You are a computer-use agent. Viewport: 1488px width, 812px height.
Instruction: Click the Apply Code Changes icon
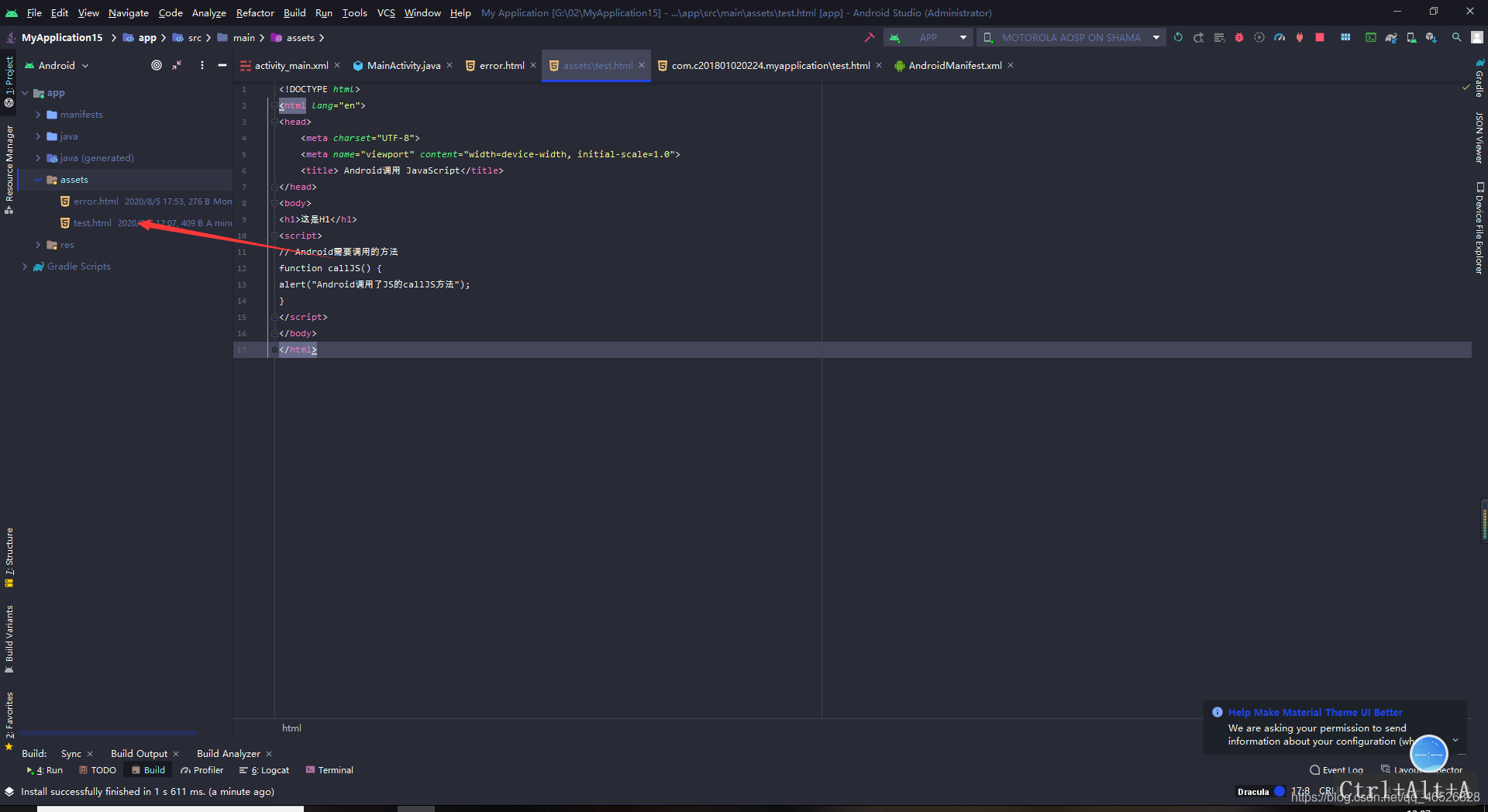(1219, 37)
